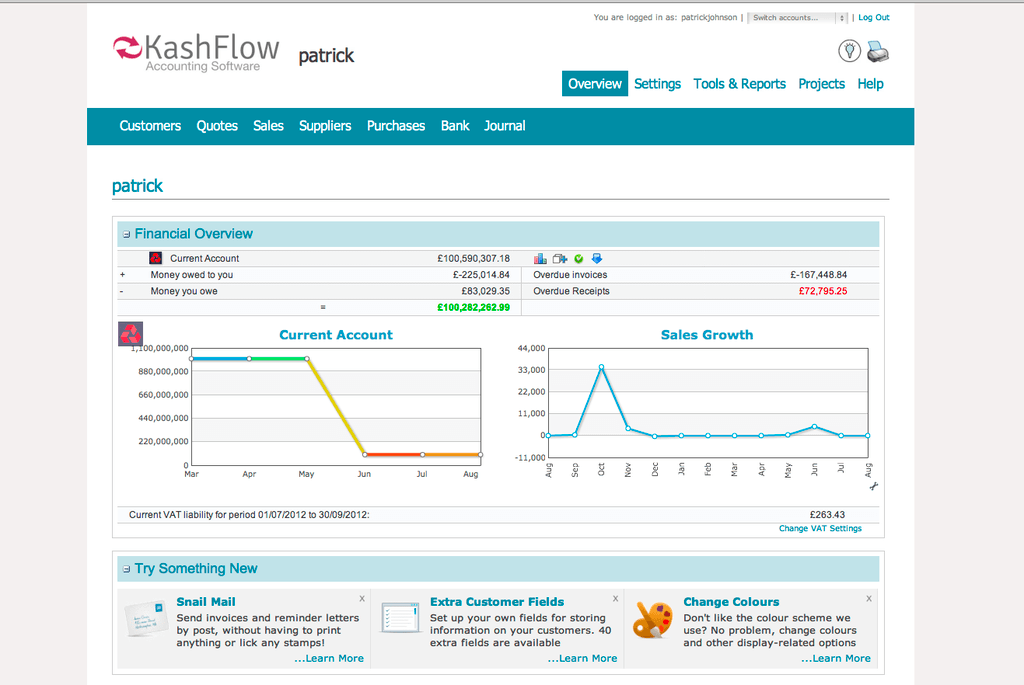Dismiss the Snail Mail suggestion

pos(362,598)
